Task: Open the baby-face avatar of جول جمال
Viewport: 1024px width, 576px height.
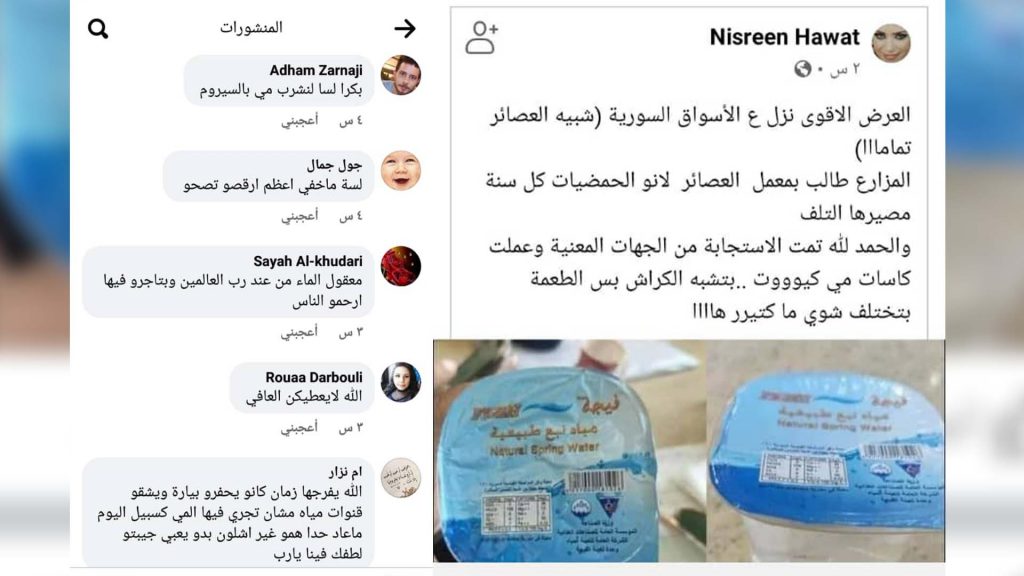Action: (400, 171)
